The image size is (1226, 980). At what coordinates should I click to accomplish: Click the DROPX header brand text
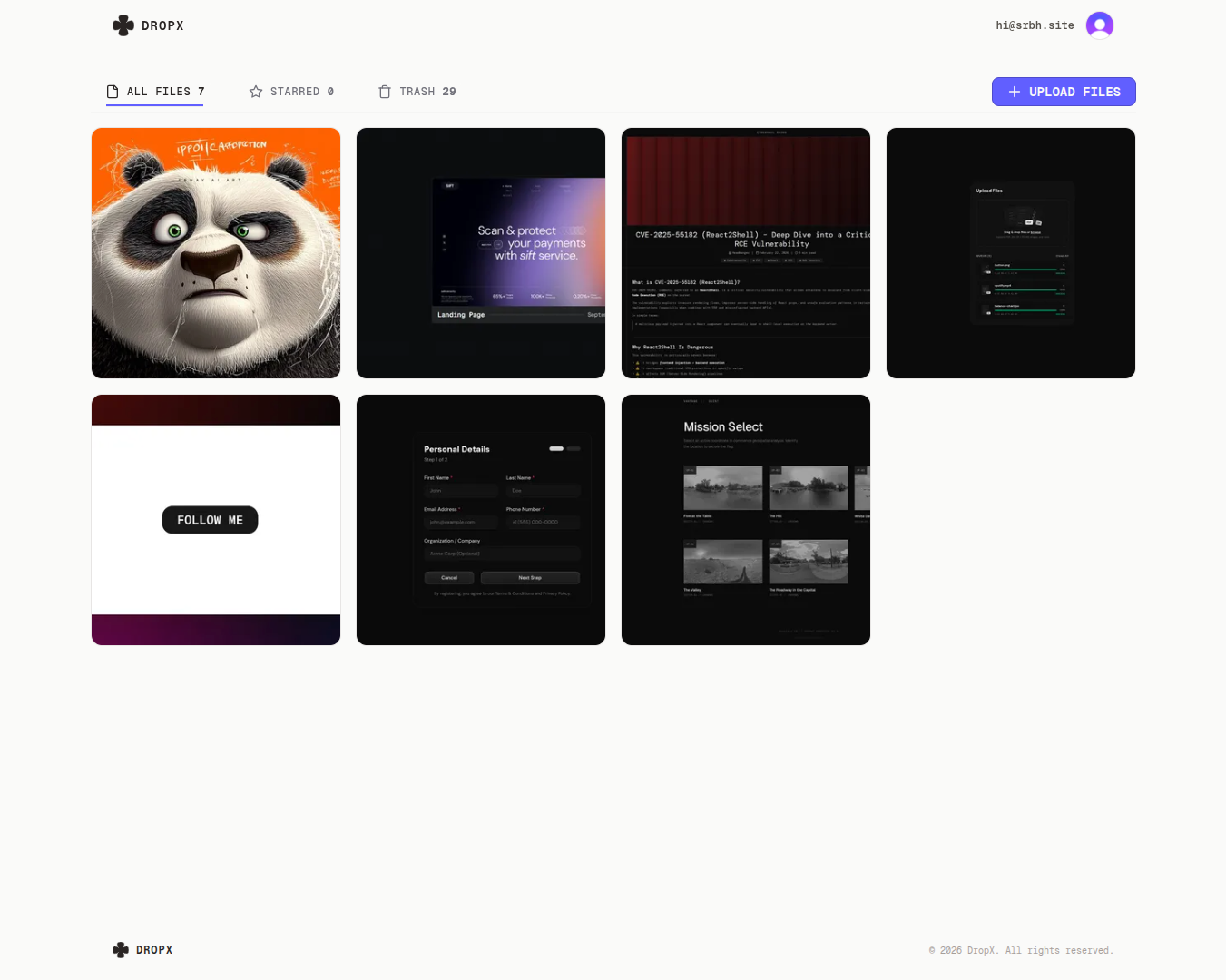point(162,25)
